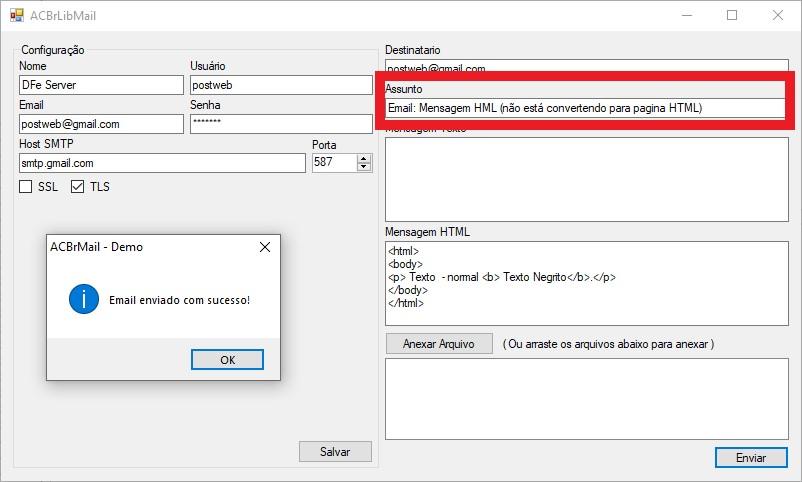
Task: Click the 'Destinatario' label
Action: pyautogui.click(x=412, y=50)
